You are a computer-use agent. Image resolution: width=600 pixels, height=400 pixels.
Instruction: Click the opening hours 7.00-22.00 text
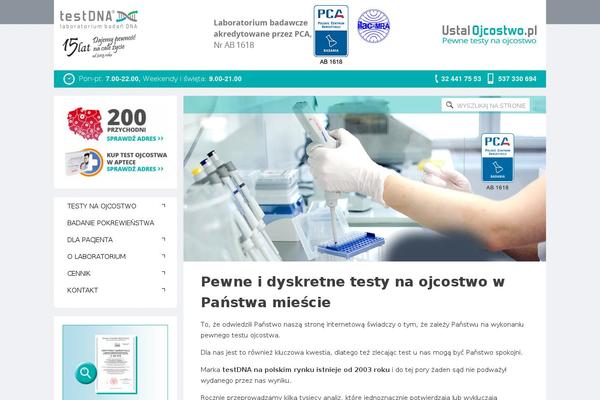pos(122,79)
